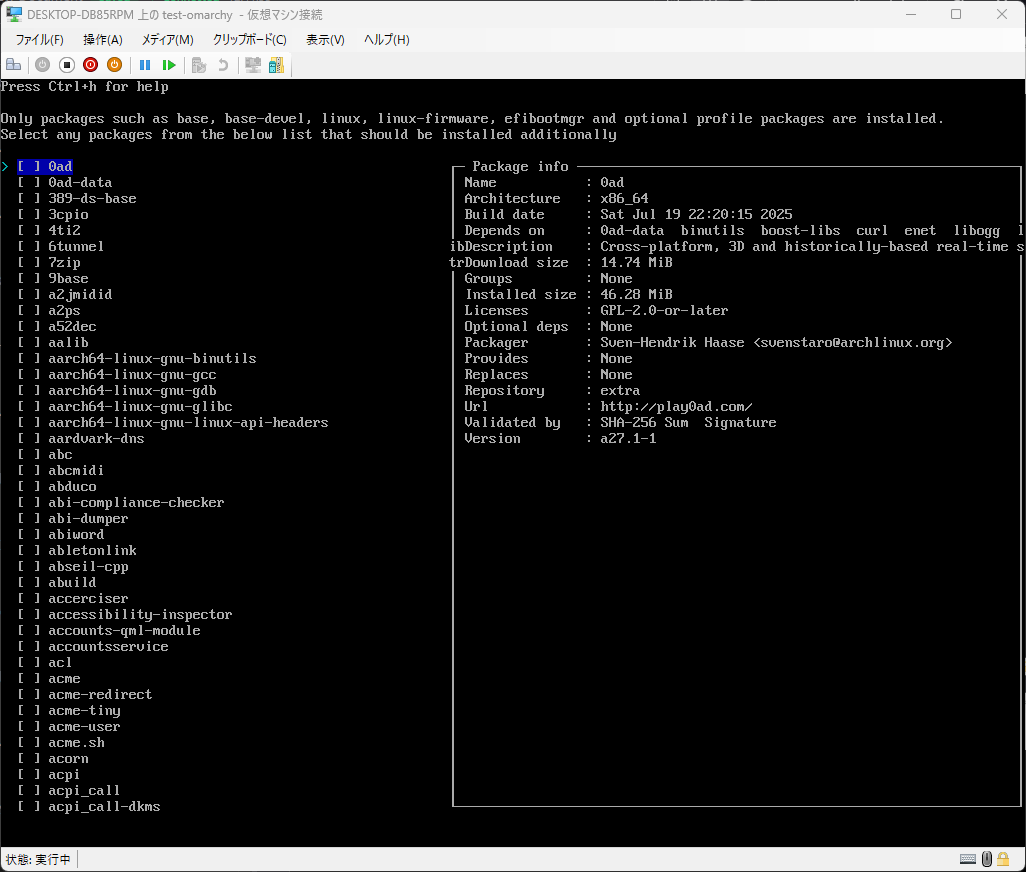This screenshot has width=1026, height=872.
Task: Click the 状態: 実行中 status text
Action: click(38, 860)
